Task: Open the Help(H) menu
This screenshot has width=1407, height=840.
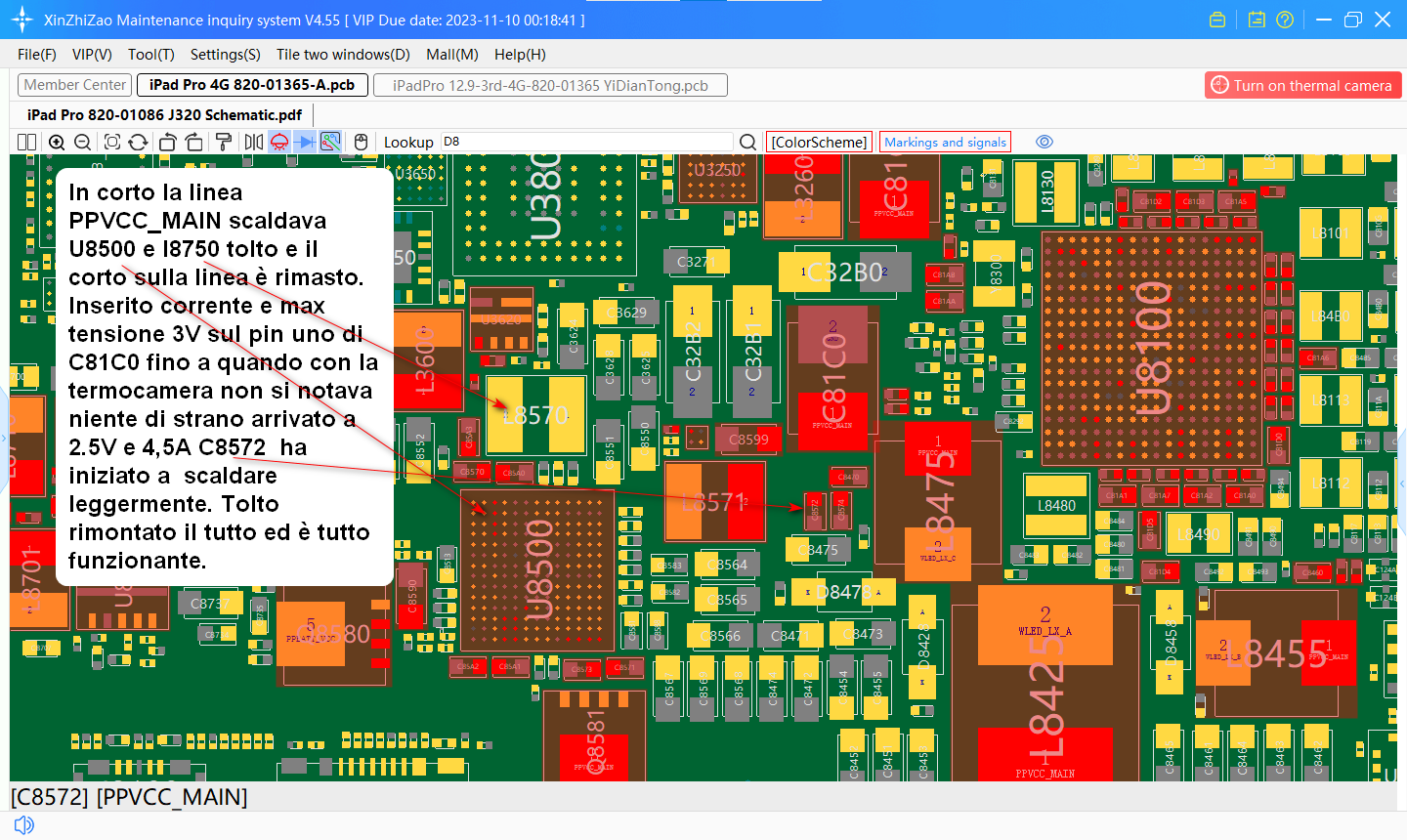Action: pos(520,55)
